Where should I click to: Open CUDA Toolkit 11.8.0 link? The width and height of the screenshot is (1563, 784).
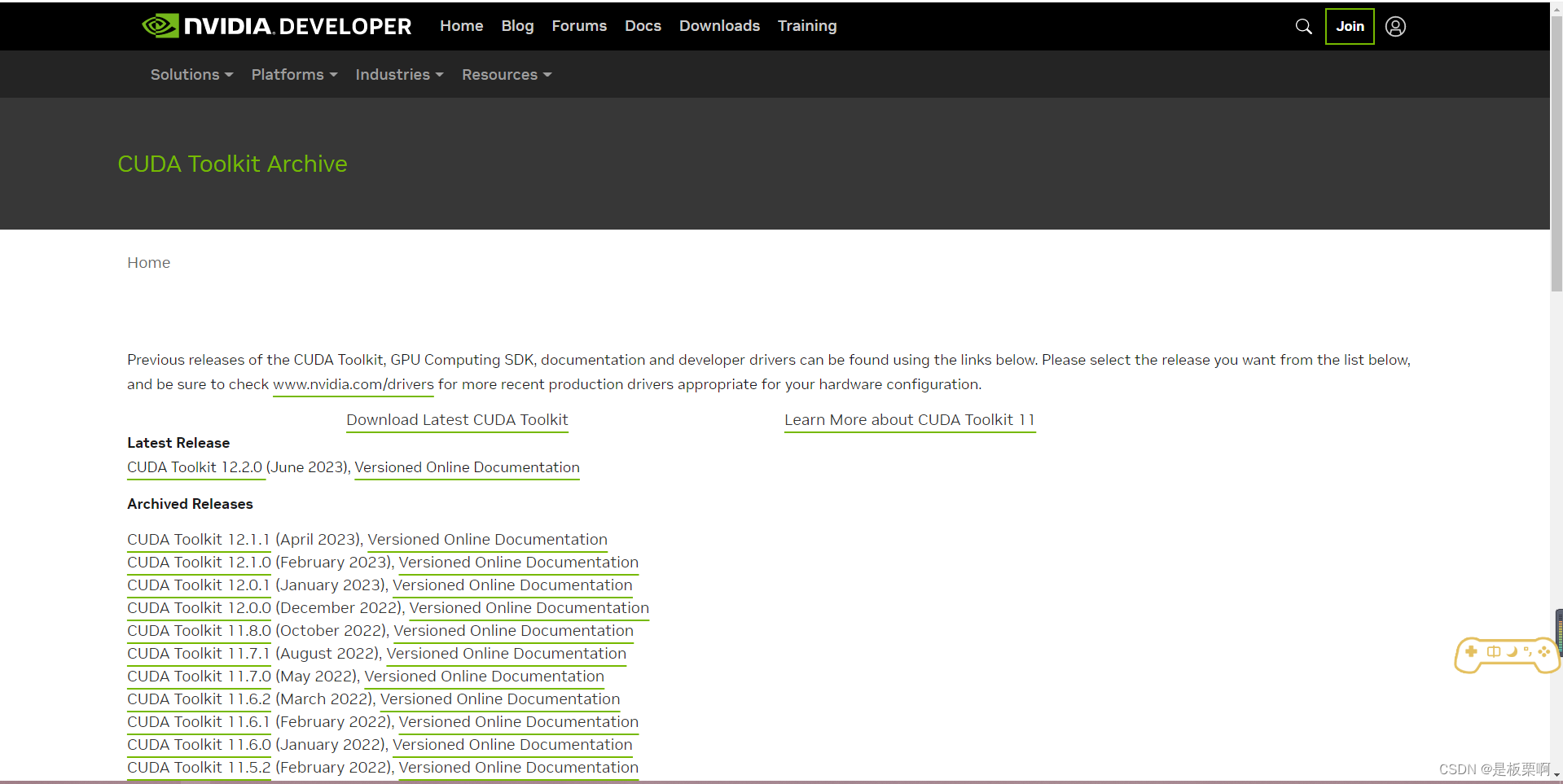click(199, 631)
